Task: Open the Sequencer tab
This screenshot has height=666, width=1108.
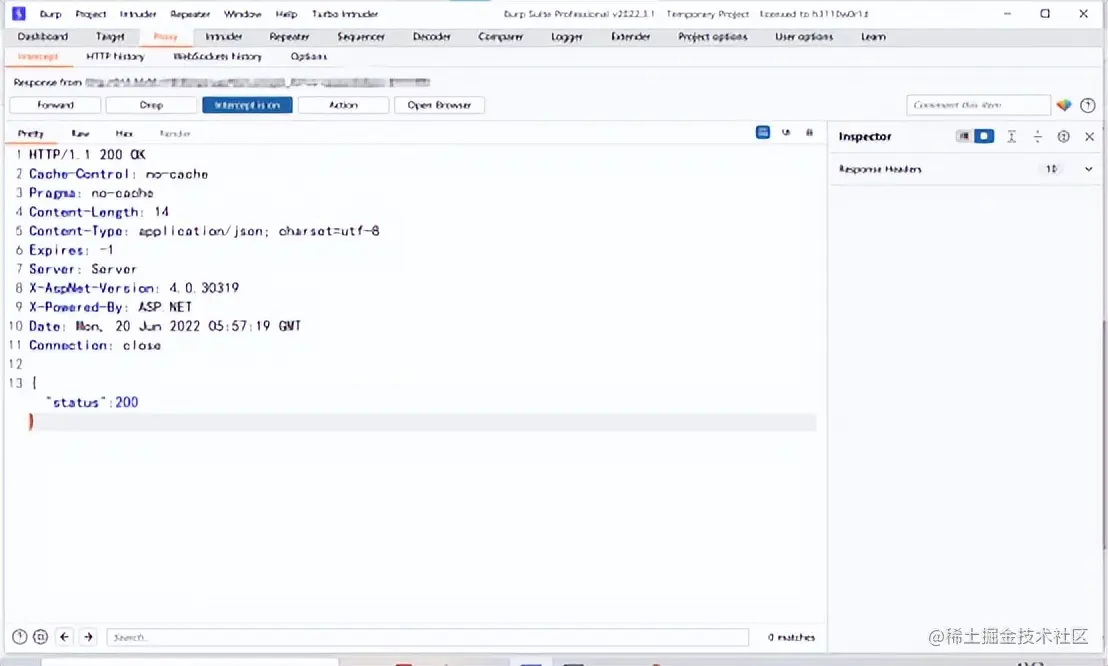Action: (x=360, y=37)
